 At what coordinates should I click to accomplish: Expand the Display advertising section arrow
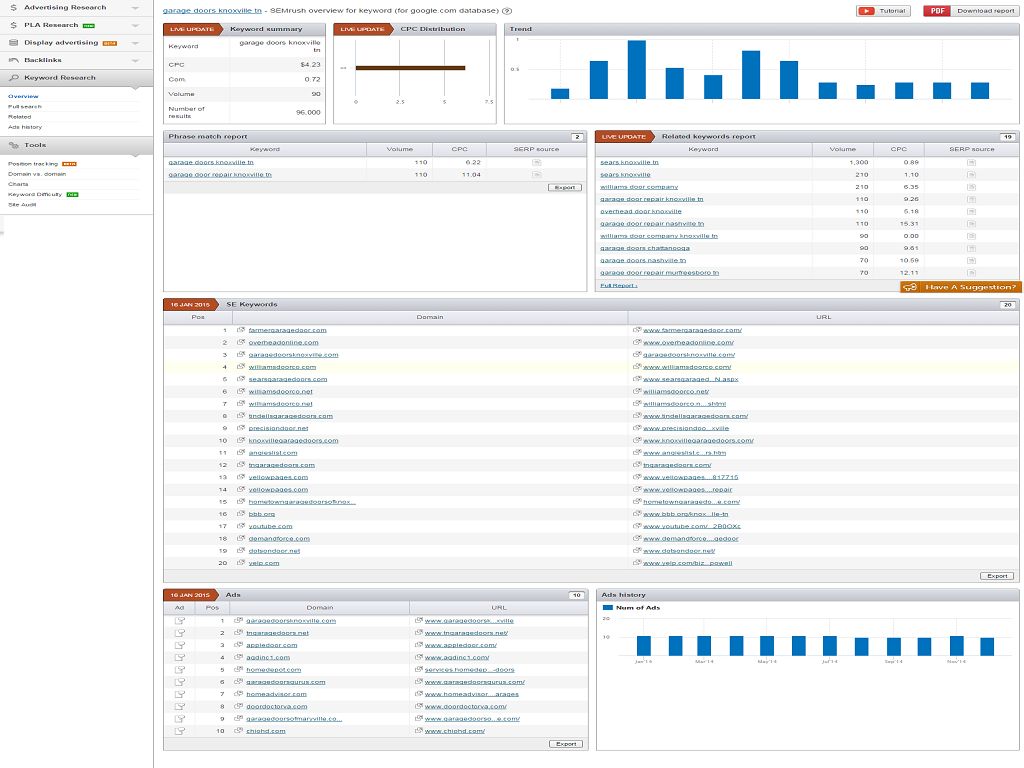click(x=135, y=43)
